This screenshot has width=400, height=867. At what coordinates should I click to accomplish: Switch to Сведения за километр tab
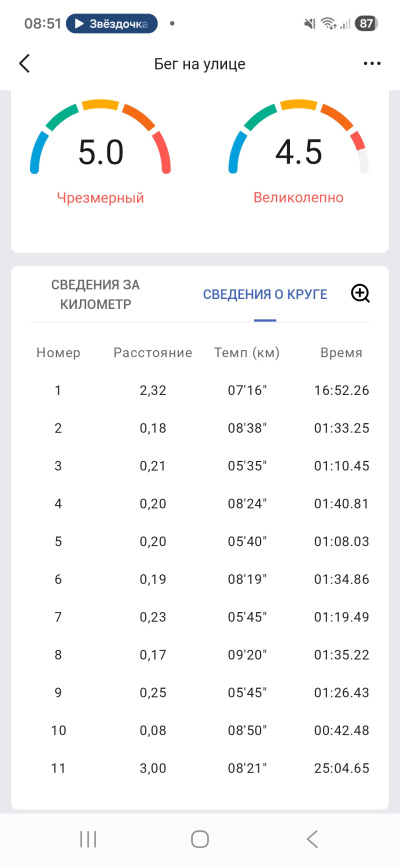pos(95,295)
